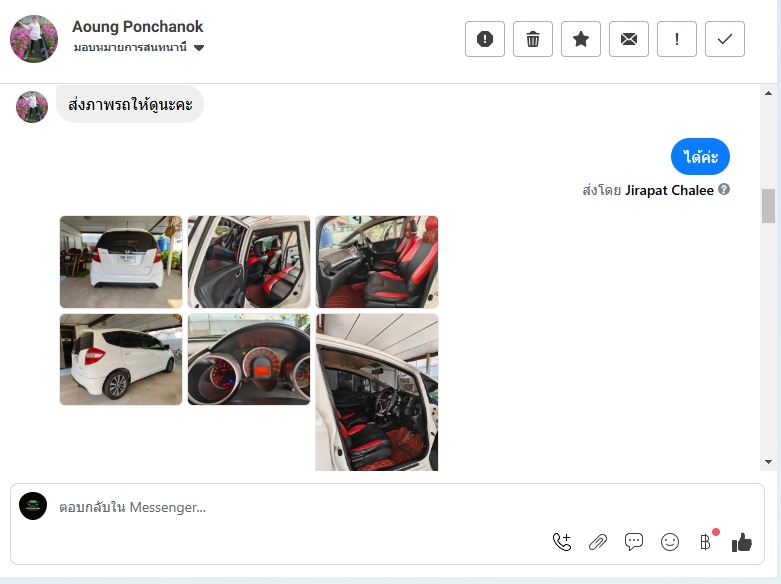The image size is (781, 584).
Task: Delete conversation using the trash icon
Action: [x=532, y=39]
